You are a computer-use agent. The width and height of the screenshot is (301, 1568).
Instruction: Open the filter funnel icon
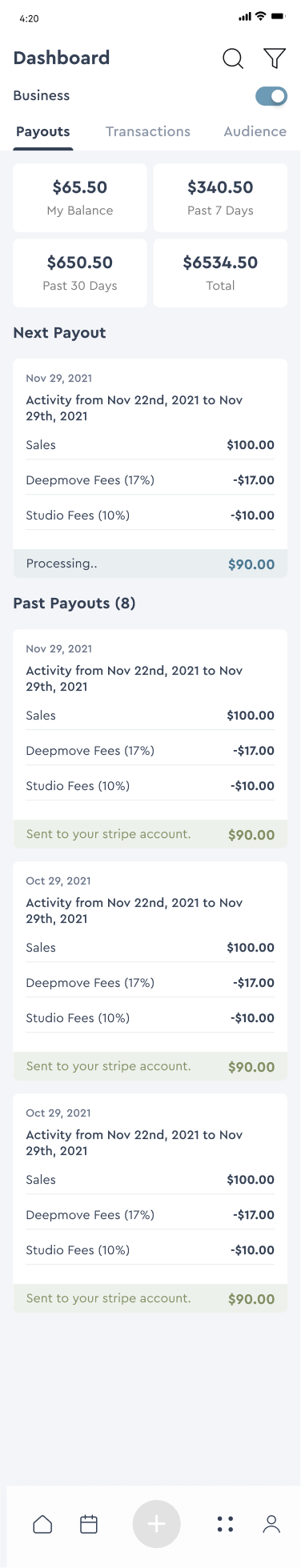click(275, 58)
